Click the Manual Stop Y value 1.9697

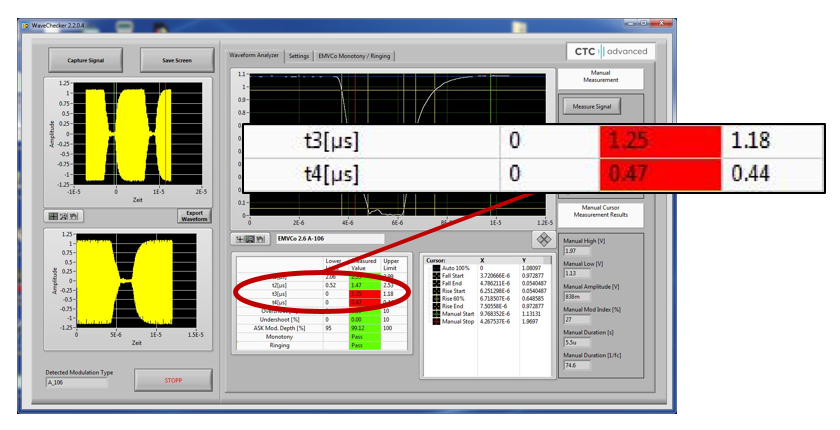coord(530,321)
